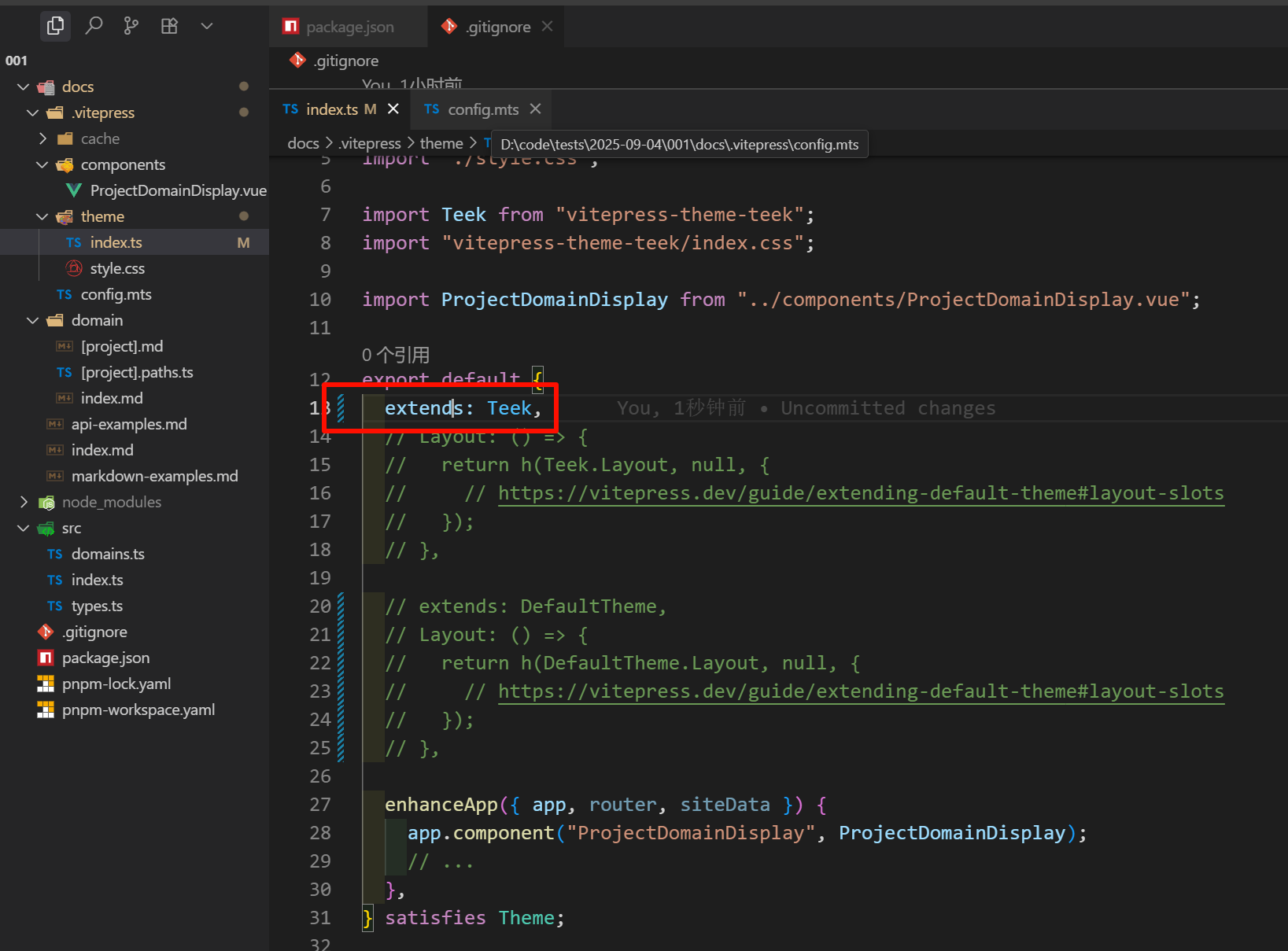Screen dimensions: 1288x951
Task: Collapse the theme folder chevron
Action: tap(42, 216)
